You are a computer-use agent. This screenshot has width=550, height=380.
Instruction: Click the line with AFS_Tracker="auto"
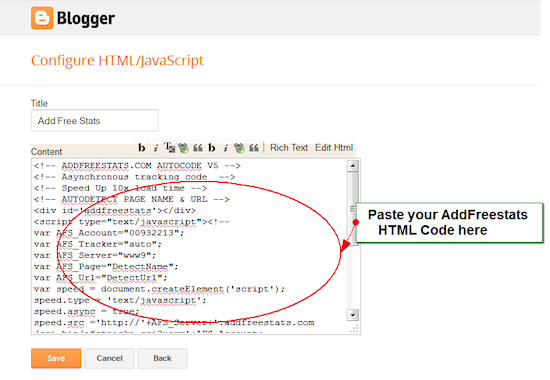pyautogui.click(x=98, y=244)
